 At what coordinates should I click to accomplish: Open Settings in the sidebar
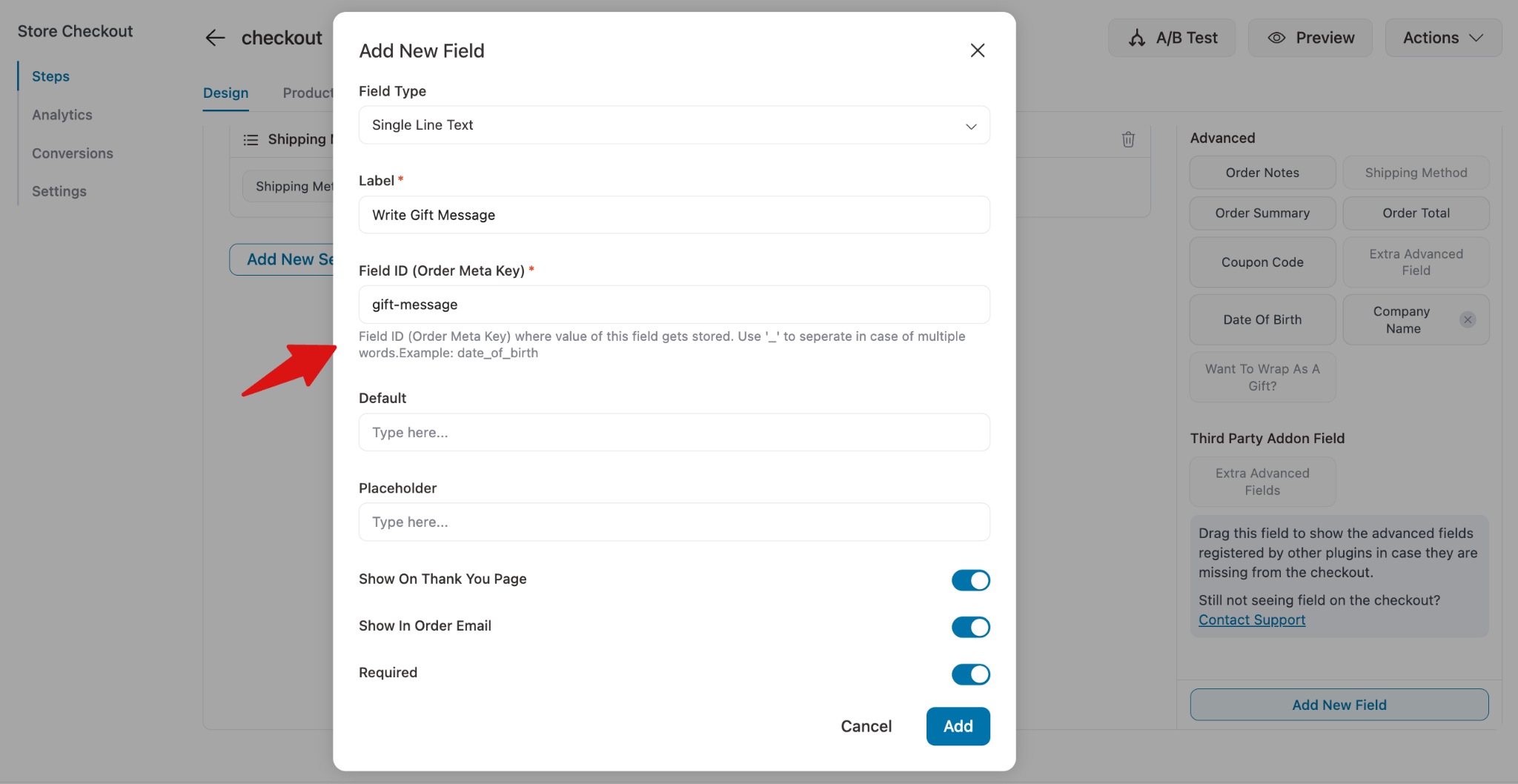pos(59,191)
